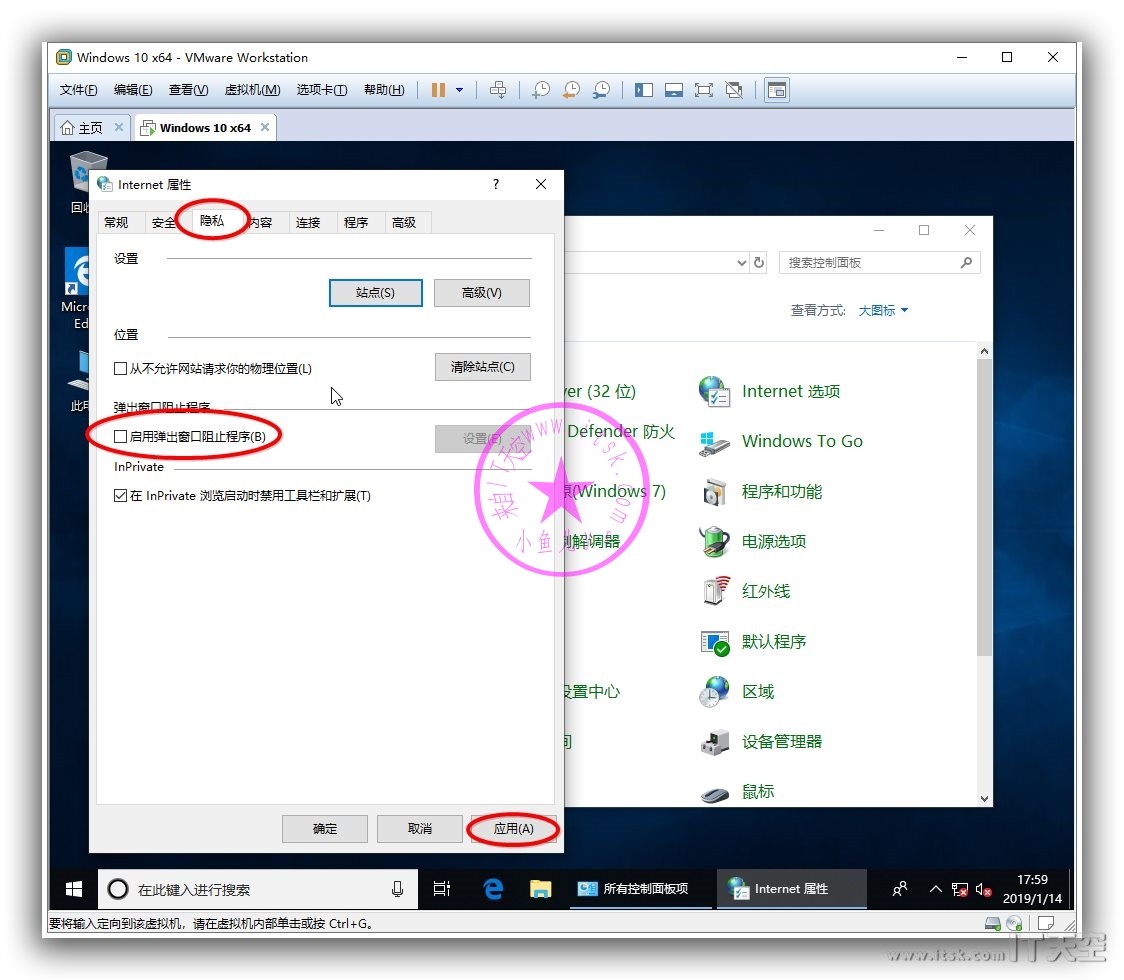Uncheck the InPrivate 禁用工具栏和扩展 checkbox
The image size is (1124, 980).
tap(120, 495)
